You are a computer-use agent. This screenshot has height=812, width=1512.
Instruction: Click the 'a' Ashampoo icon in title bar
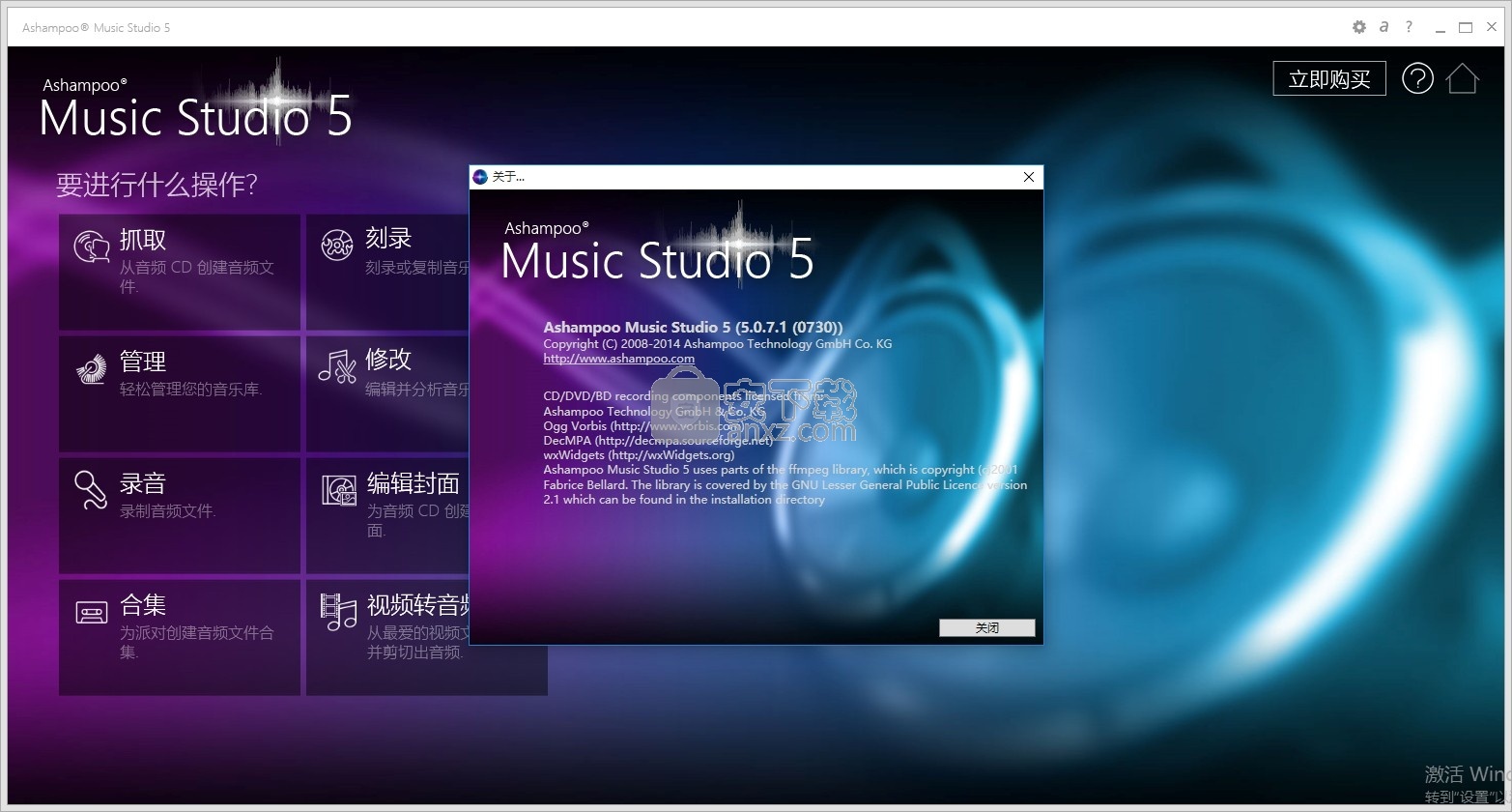point(1384,27)
